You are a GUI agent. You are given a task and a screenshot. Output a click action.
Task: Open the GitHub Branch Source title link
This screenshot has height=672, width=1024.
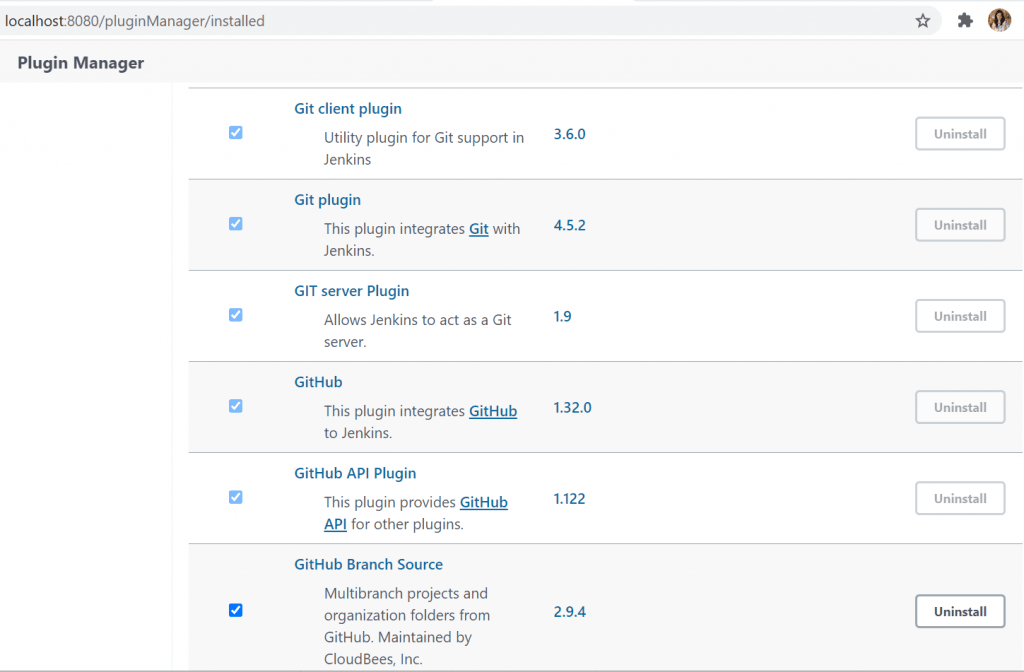pos(368,564)
